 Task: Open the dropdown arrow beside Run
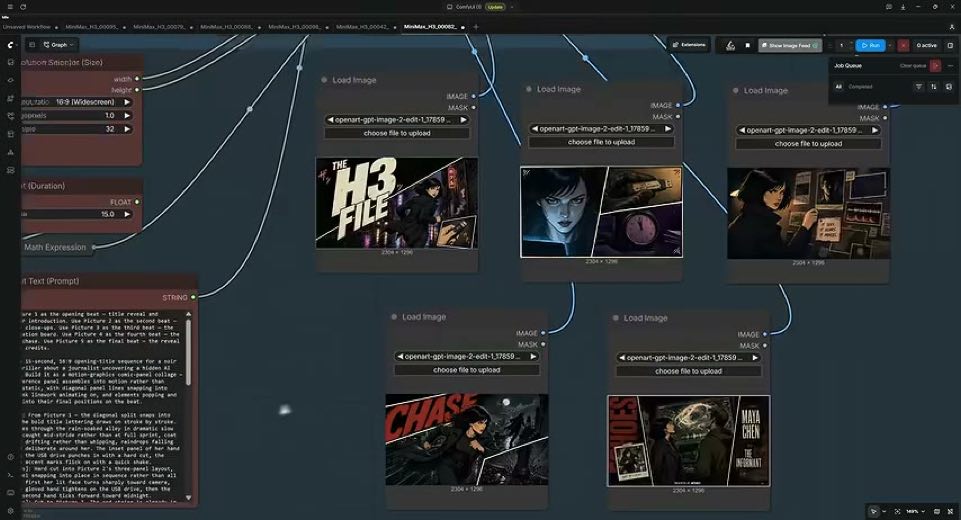890,45
